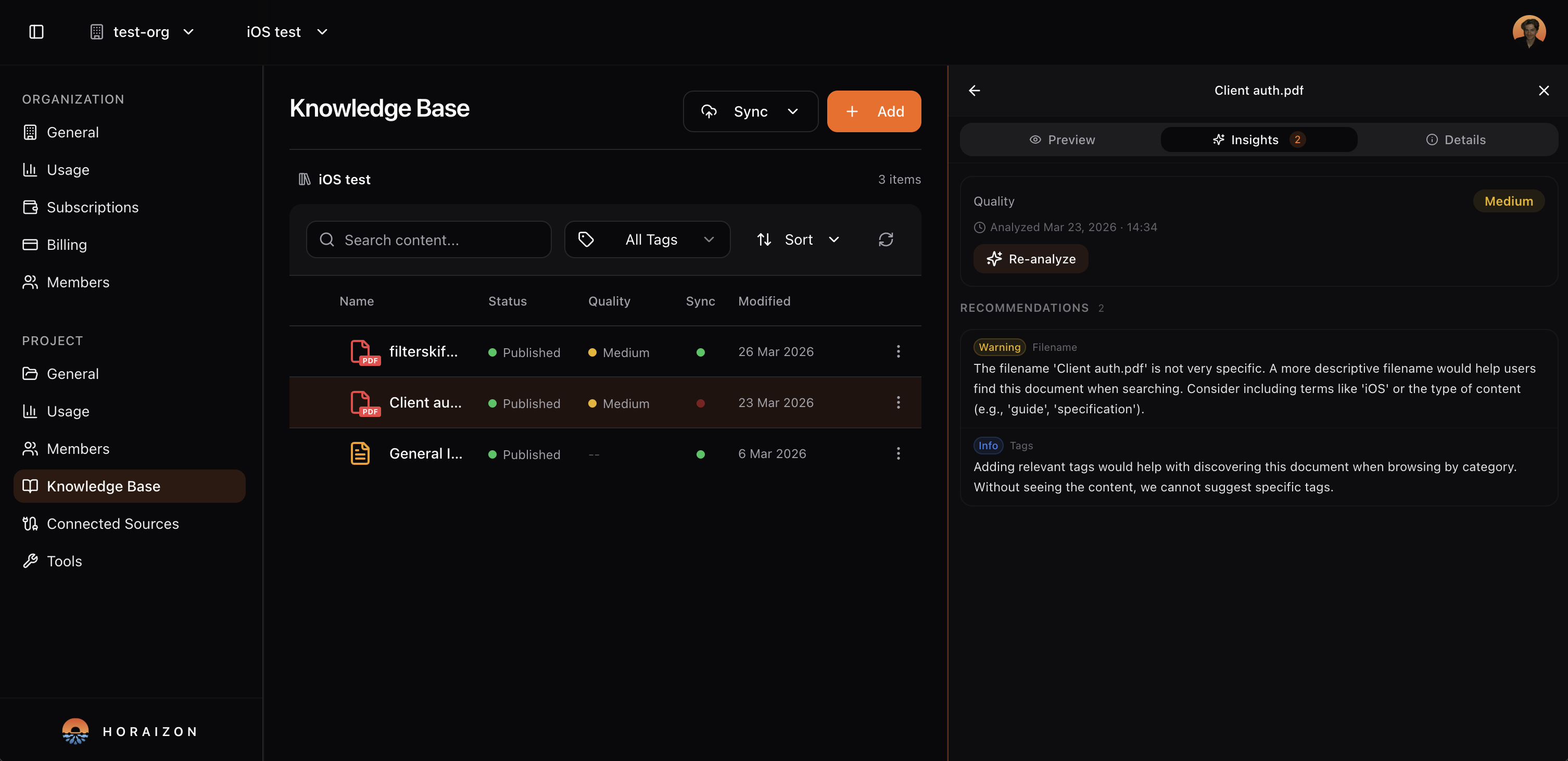
Task: Toggle the sidebar collapse icon
Action: pyautogui.click(x=36, y=32)
